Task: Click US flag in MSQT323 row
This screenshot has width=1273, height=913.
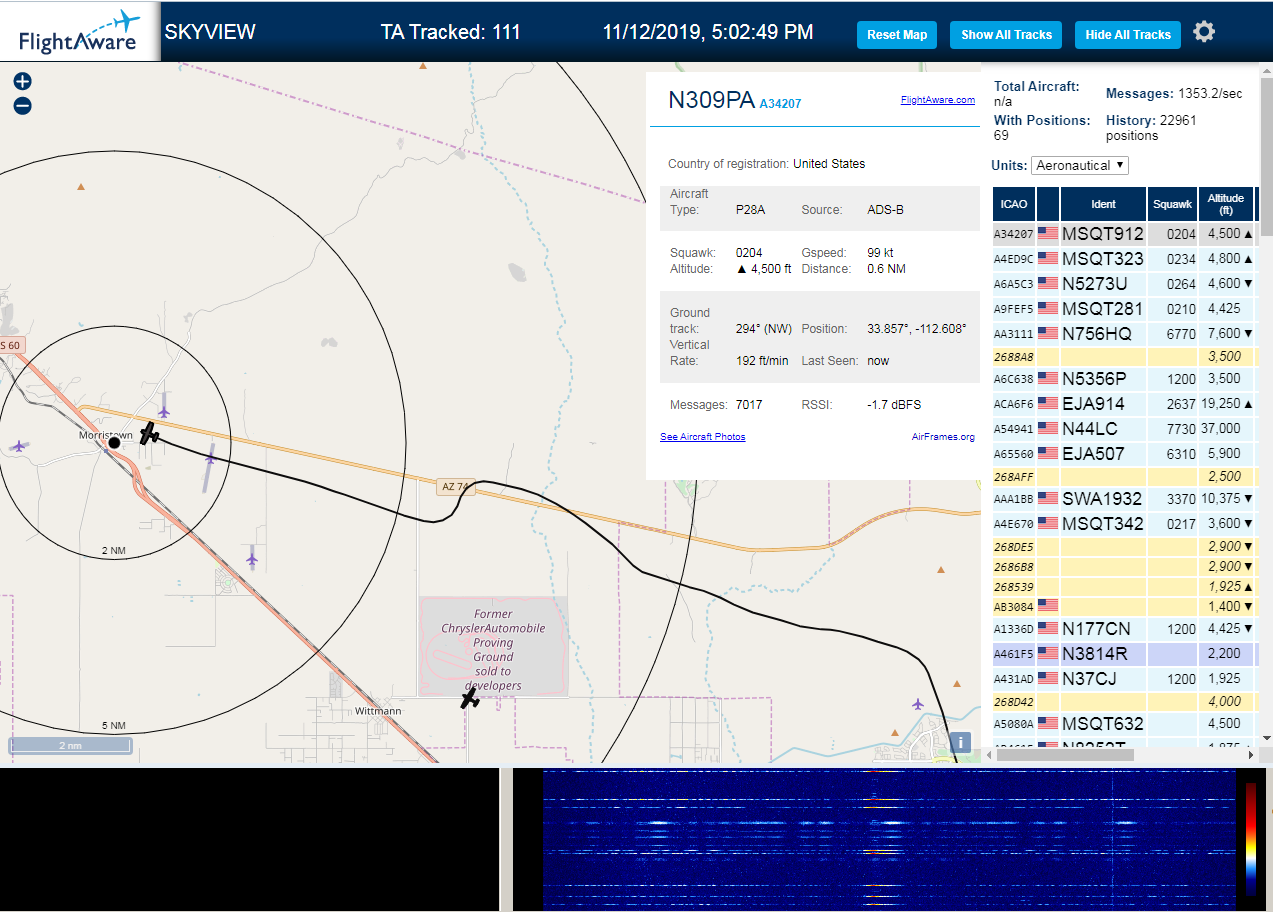Action: pyautogui.click(x=1048, y=258)
